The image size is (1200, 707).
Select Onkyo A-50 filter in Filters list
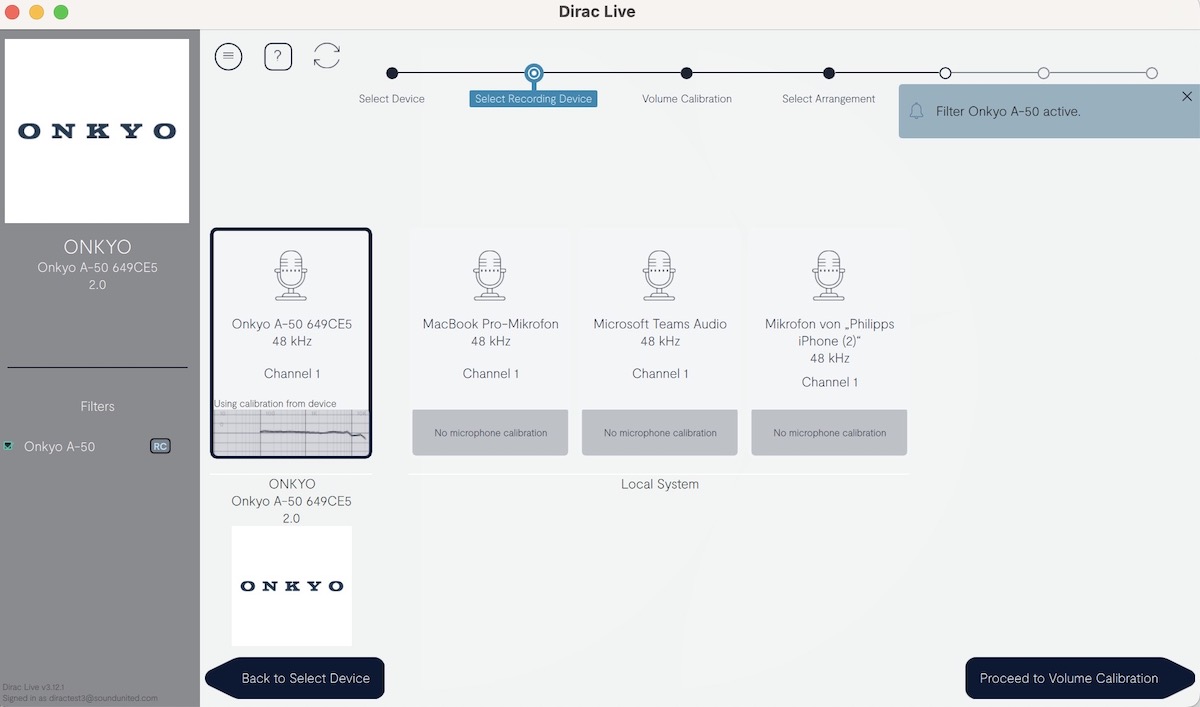click(x=60, y=447)
